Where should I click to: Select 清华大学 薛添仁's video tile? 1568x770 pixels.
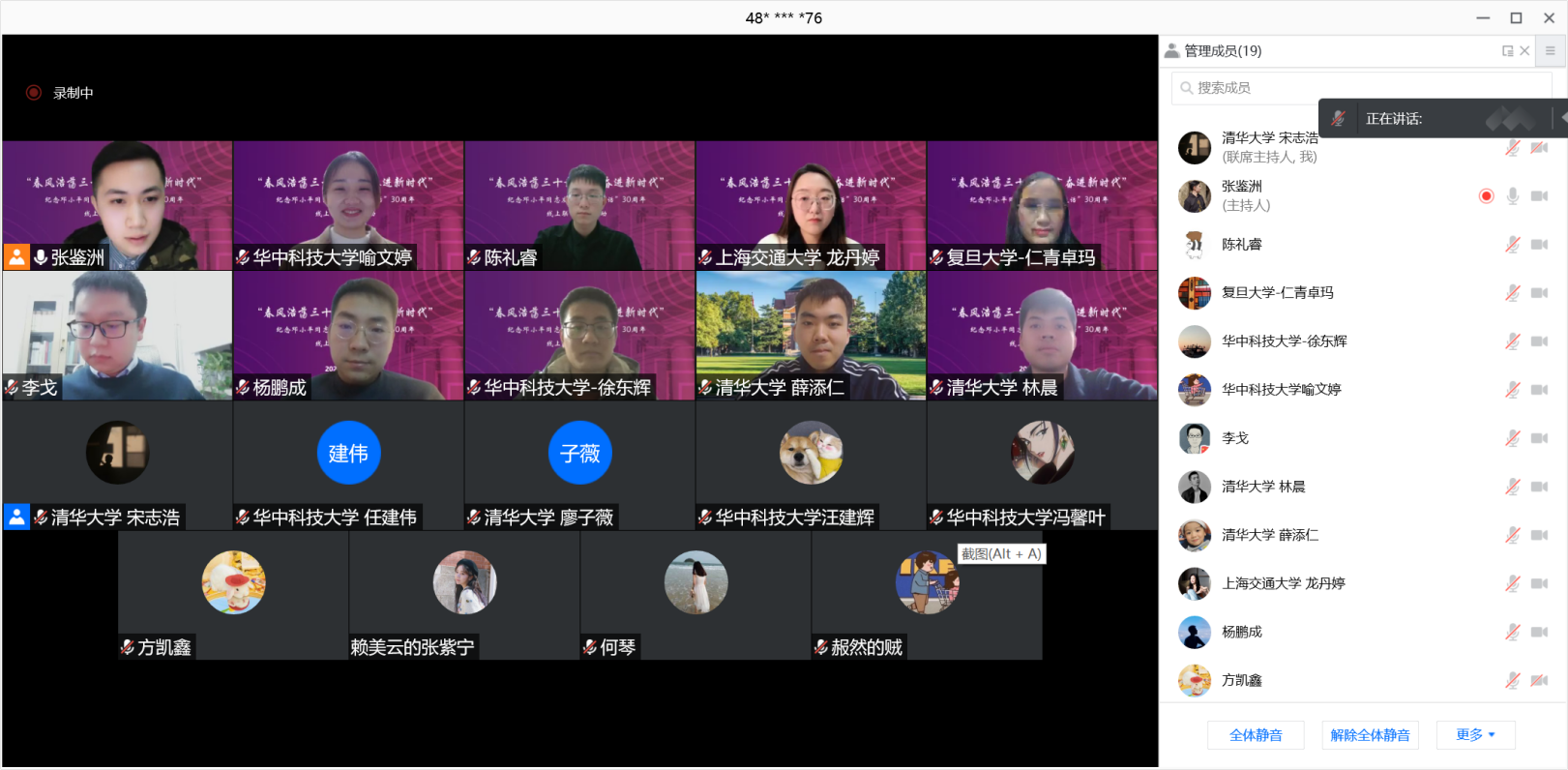[811, 335]
